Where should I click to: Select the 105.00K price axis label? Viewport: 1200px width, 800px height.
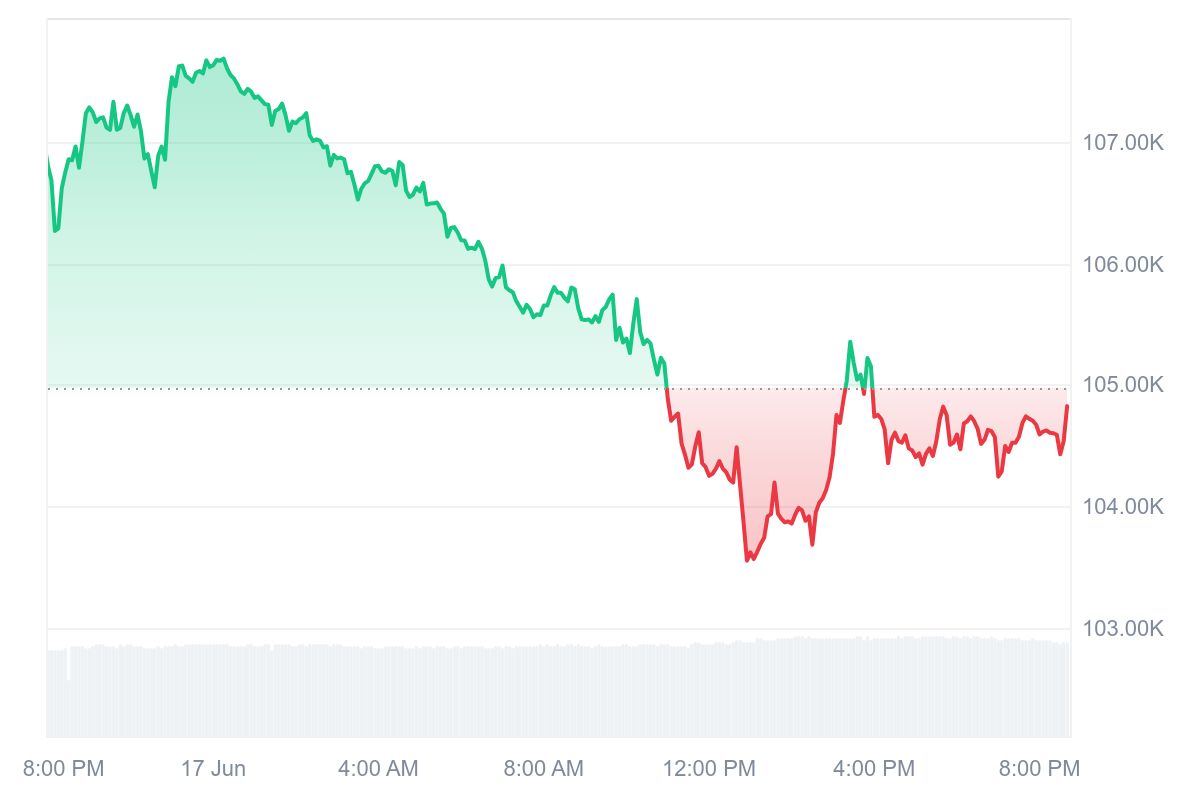[x=1123, y=385]
